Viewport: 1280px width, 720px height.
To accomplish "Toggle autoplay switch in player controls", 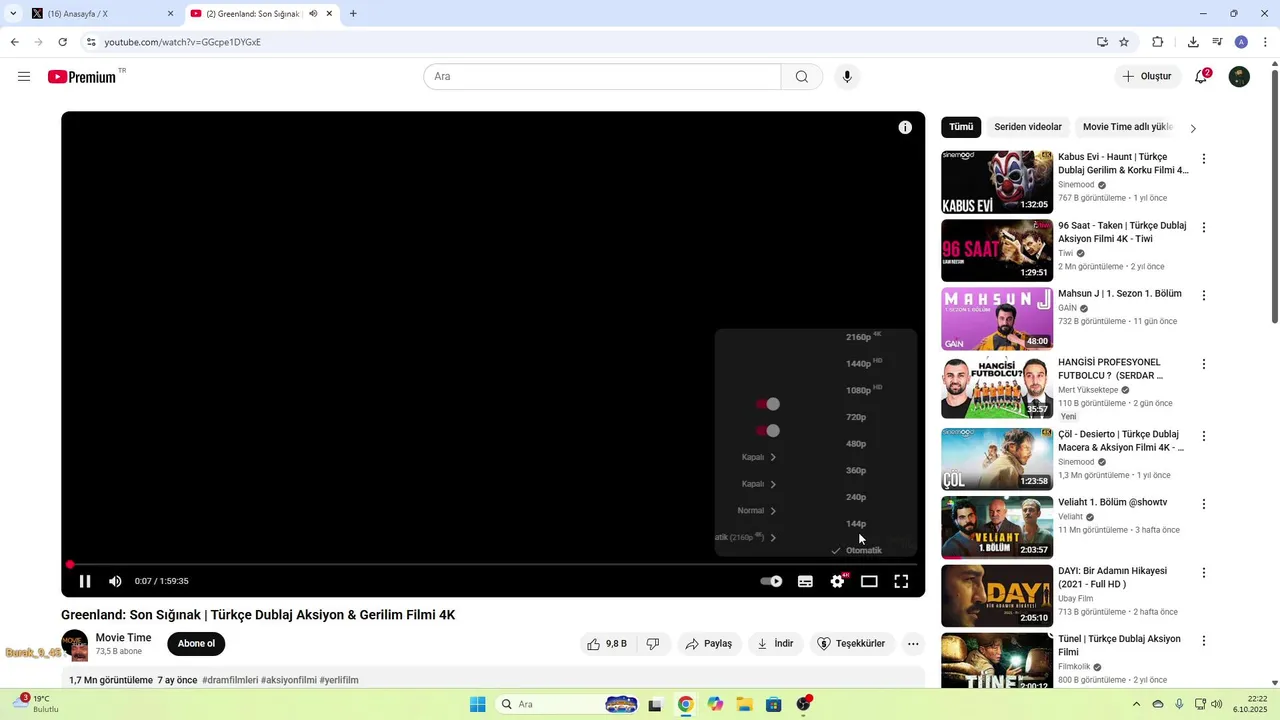I will 771,581.
